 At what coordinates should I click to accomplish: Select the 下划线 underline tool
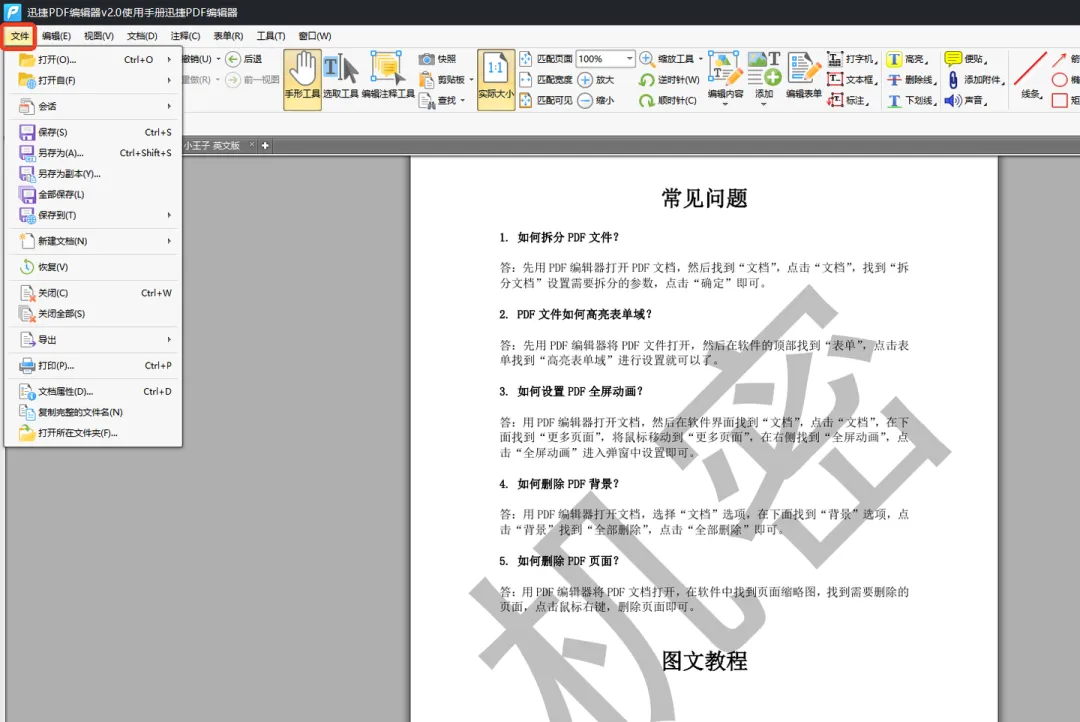tap(911, 101)
